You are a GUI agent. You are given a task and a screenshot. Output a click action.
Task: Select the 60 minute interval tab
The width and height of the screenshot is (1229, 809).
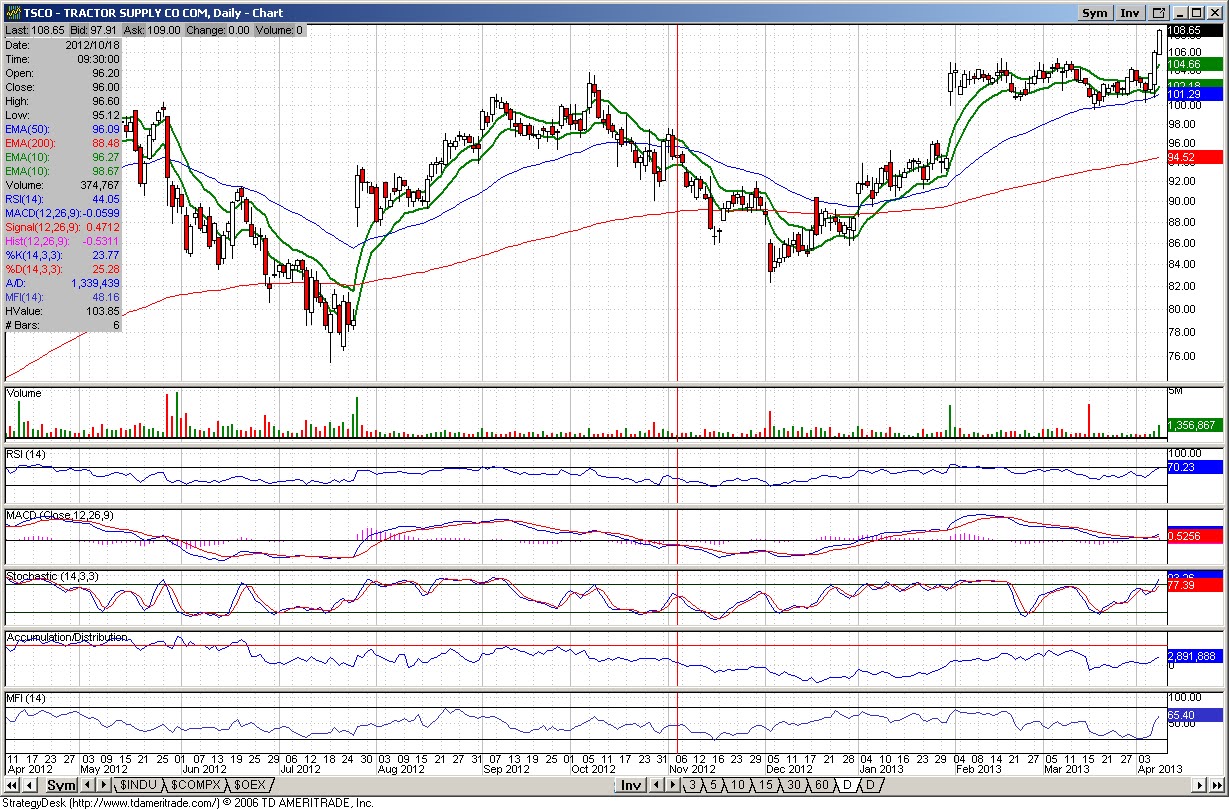pos(821,785)
